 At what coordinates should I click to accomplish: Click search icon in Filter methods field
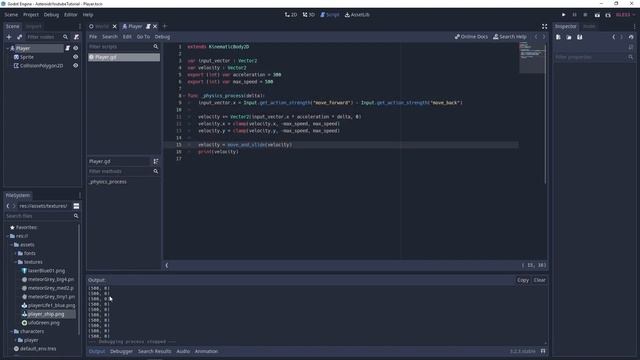coord(156,171)
